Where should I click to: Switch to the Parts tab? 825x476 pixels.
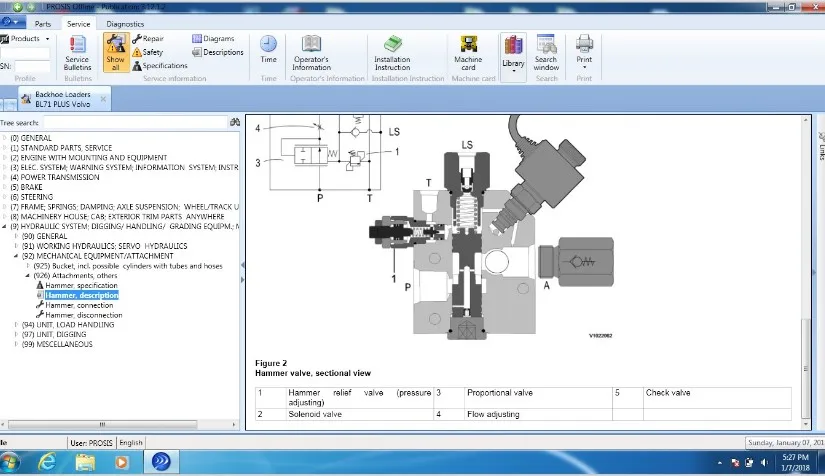pos(43,24)
